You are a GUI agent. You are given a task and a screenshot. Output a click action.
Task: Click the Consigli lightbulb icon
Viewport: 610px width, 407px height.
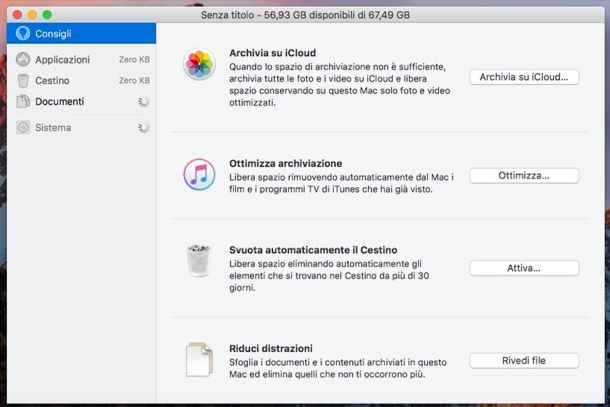[23, 33]
